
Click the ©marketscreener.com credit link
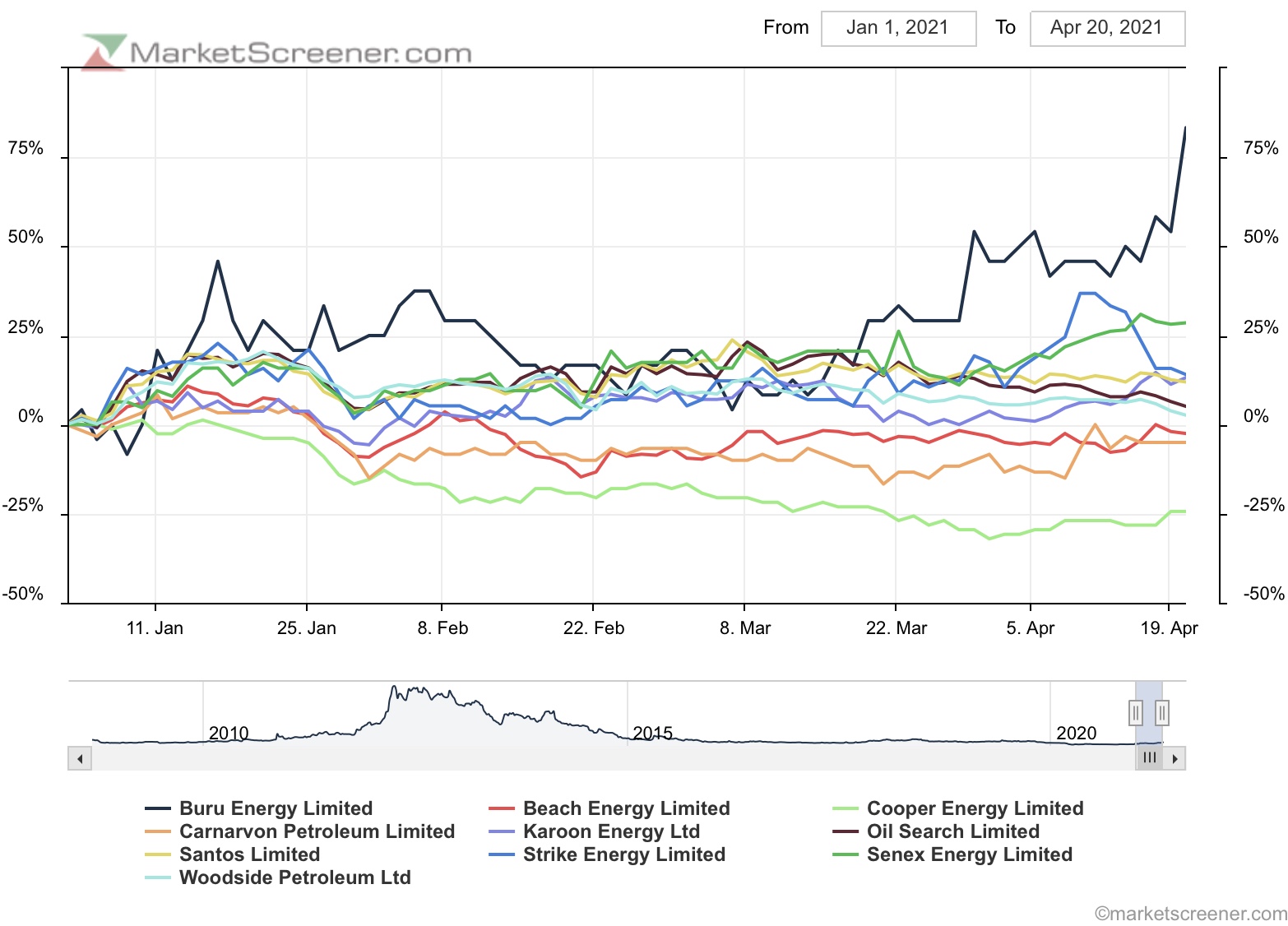click(1191, 914)
